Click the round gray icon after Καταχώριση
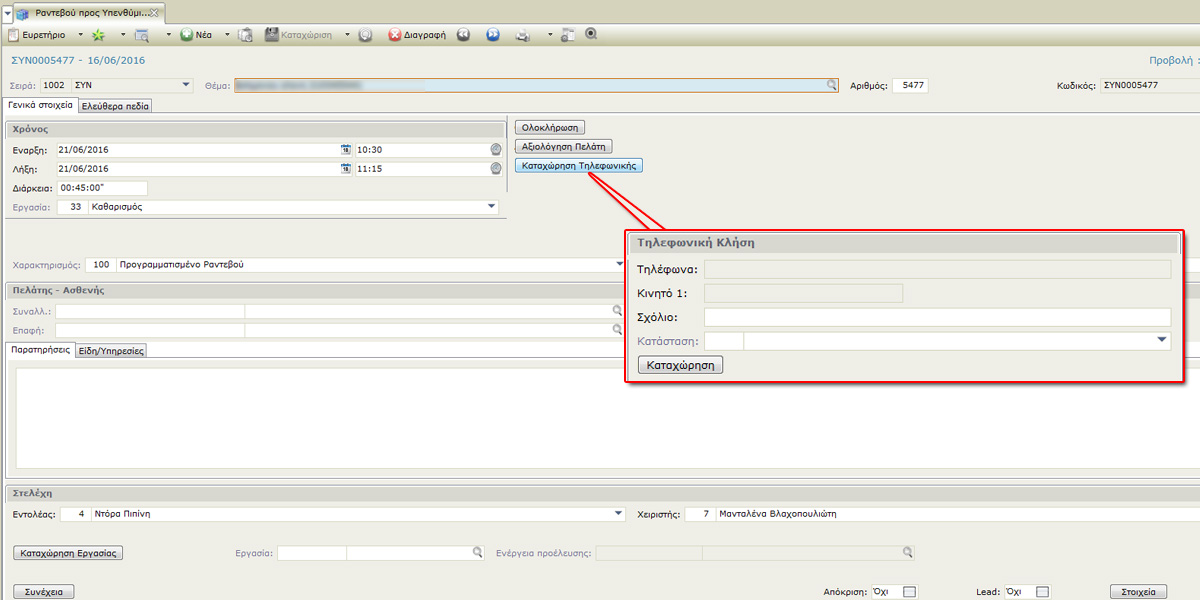This screenshot has width=1200, height=600. coord(366,35)
